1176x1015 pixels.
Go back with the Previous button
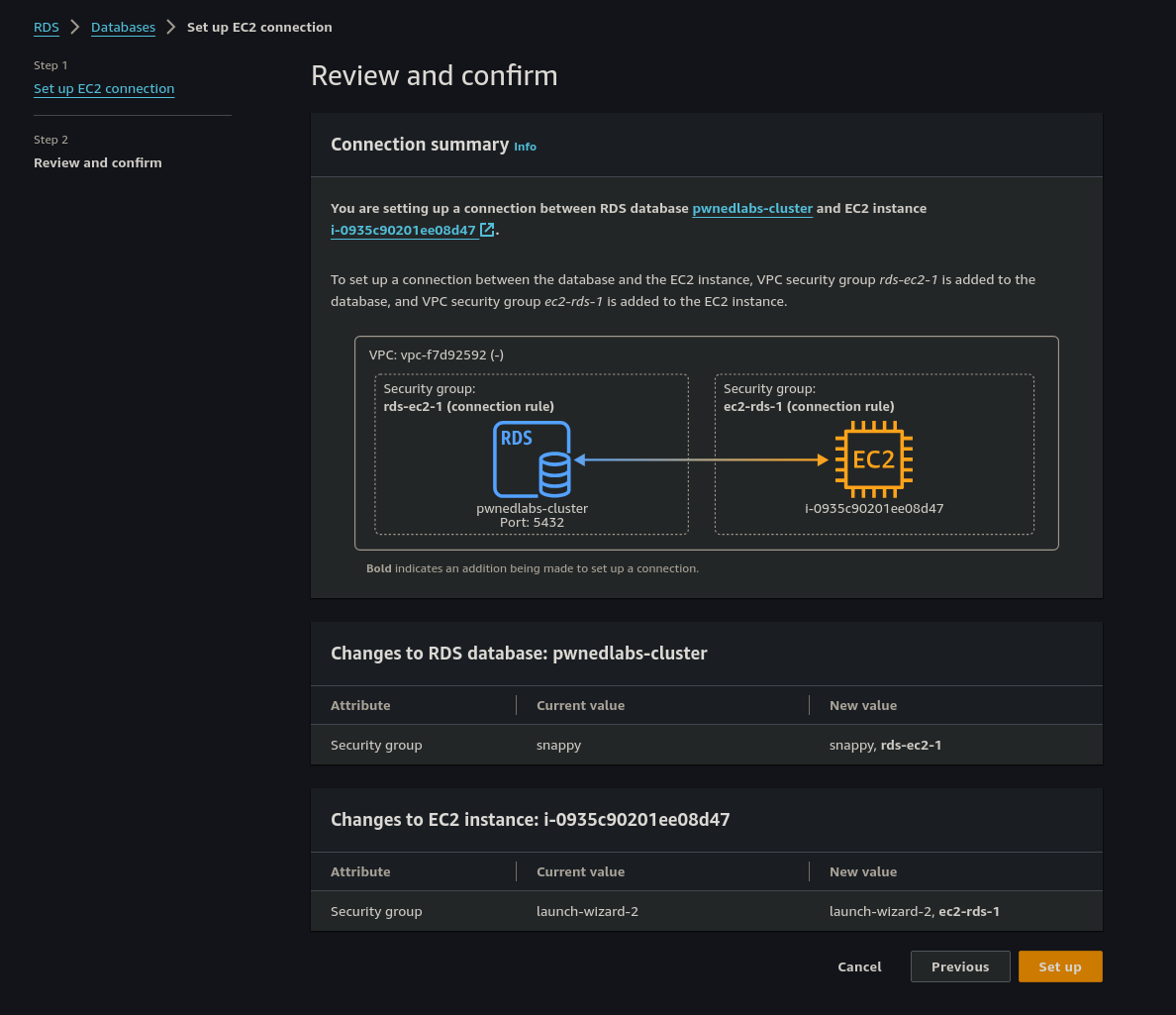(960, 966)
